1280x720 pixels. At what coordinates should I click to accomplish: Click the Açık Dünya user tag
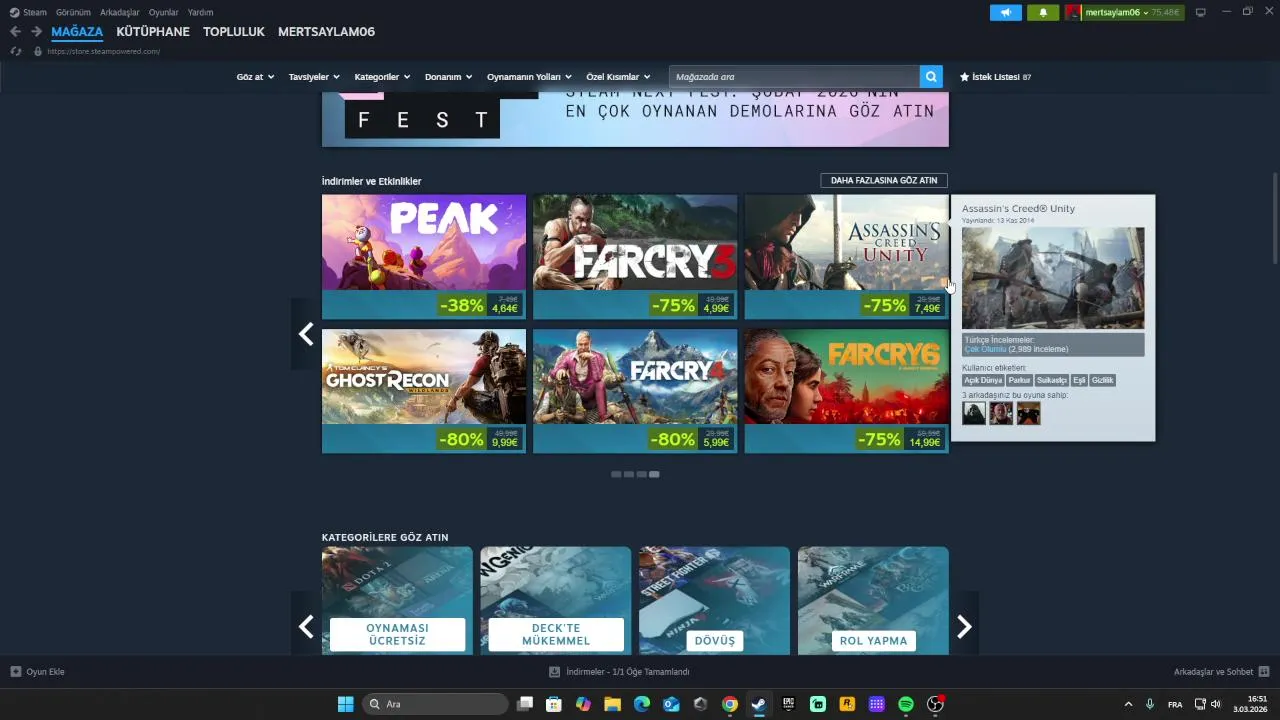pos(983,380)
